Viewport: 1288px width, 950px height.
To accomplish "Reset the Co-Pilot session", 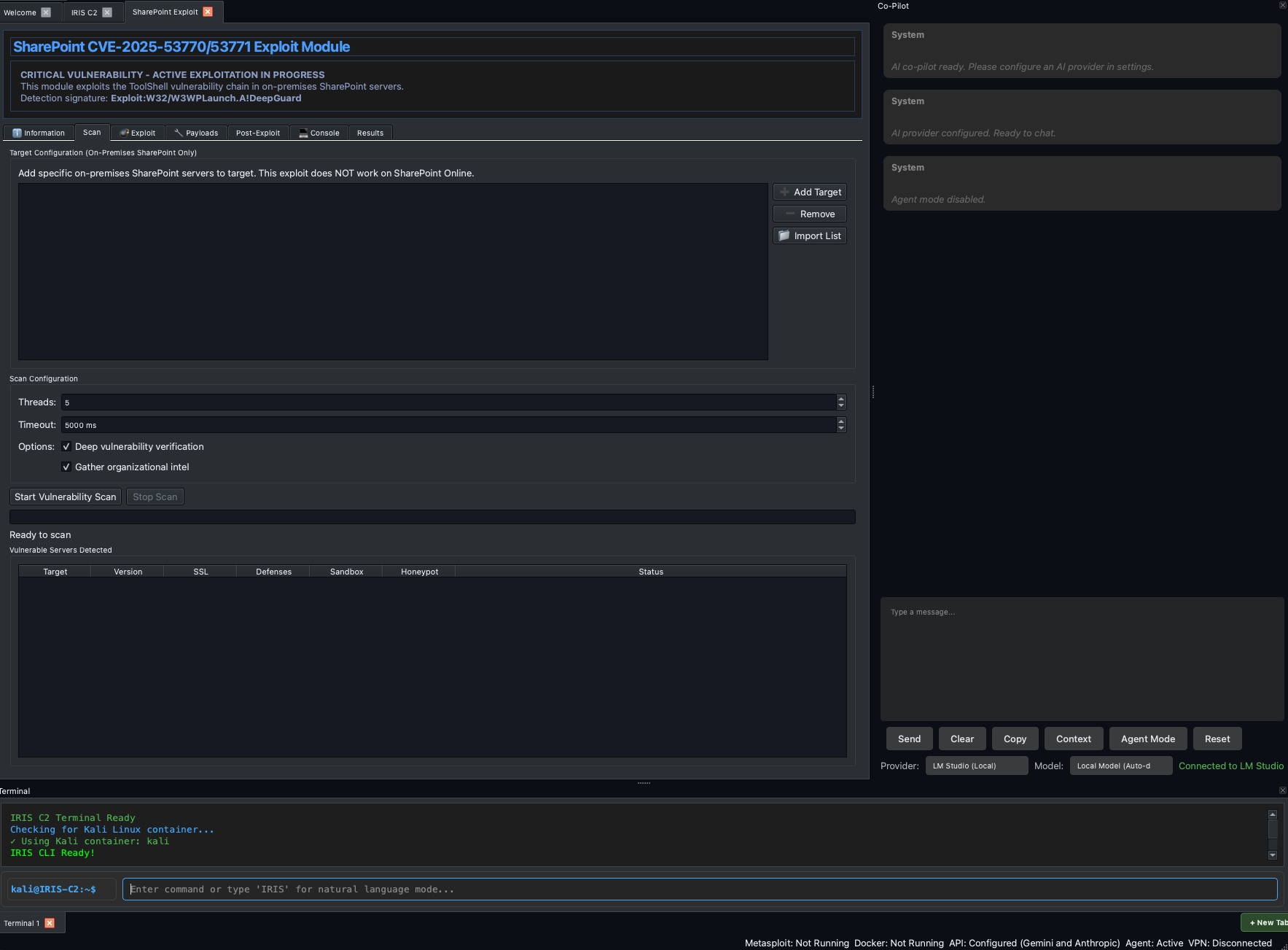I will pos(1217,739).
